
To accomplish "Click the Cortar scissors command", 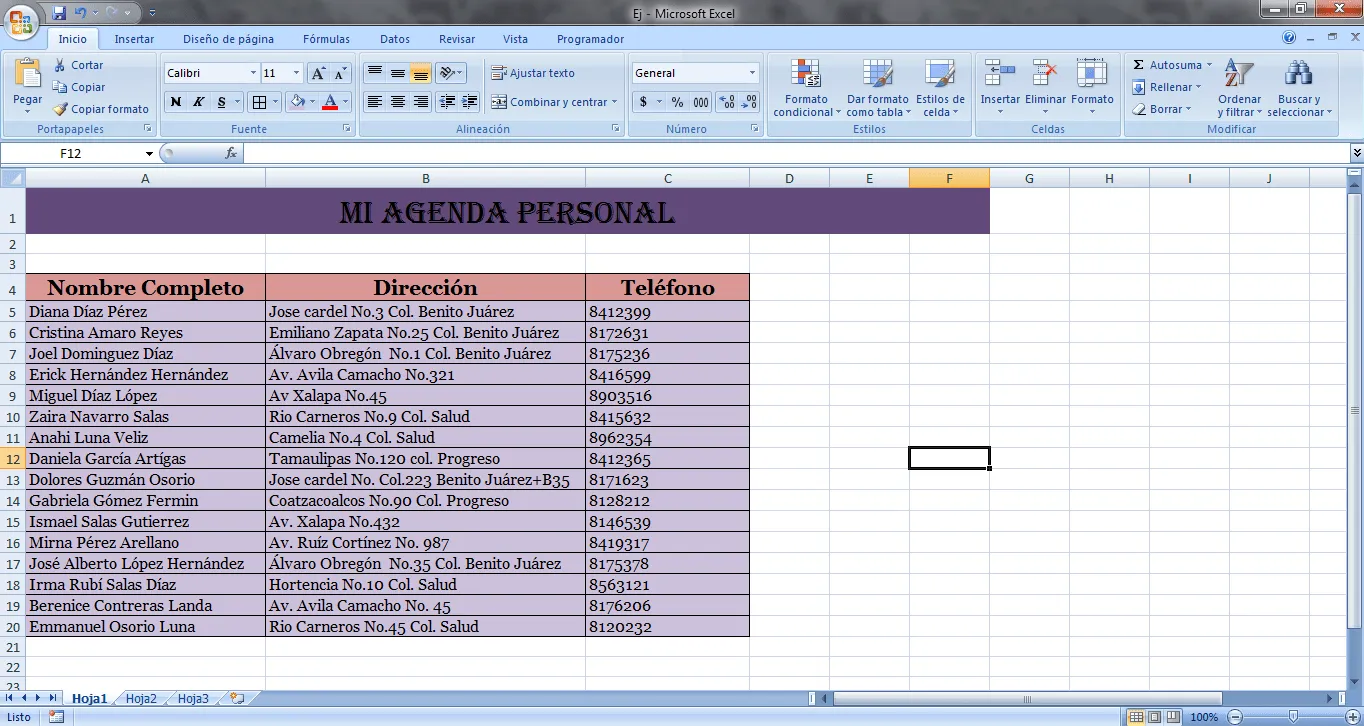I will coord(78,65).
